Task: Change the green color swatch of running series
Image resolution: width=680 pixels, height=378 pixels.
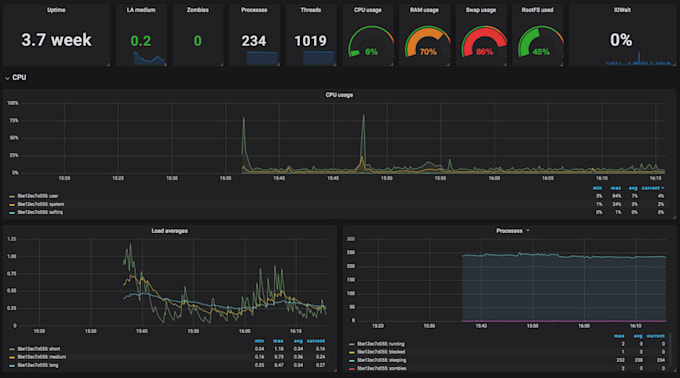Action: click(351, 344)
